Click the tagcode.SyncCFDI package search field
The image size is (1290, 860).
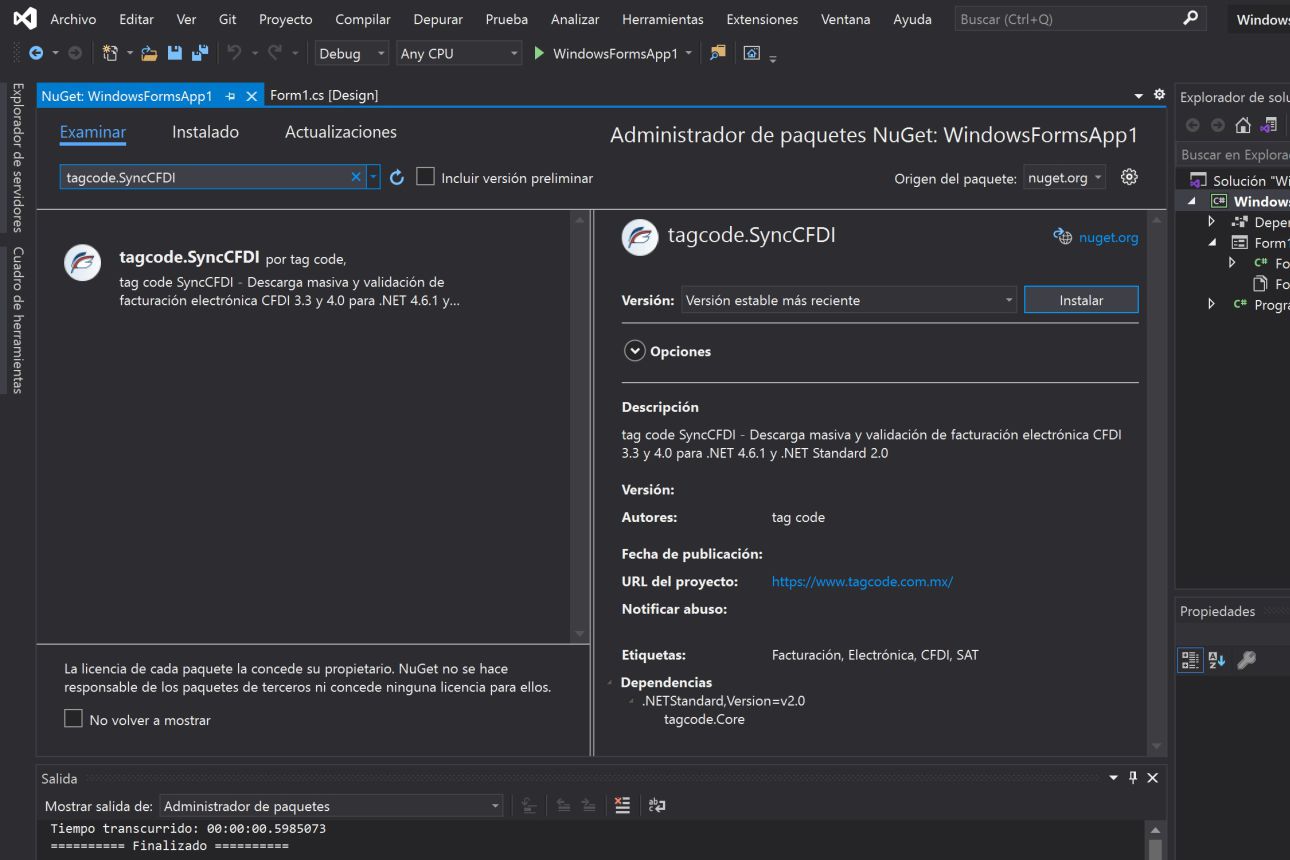coord(204,177)
